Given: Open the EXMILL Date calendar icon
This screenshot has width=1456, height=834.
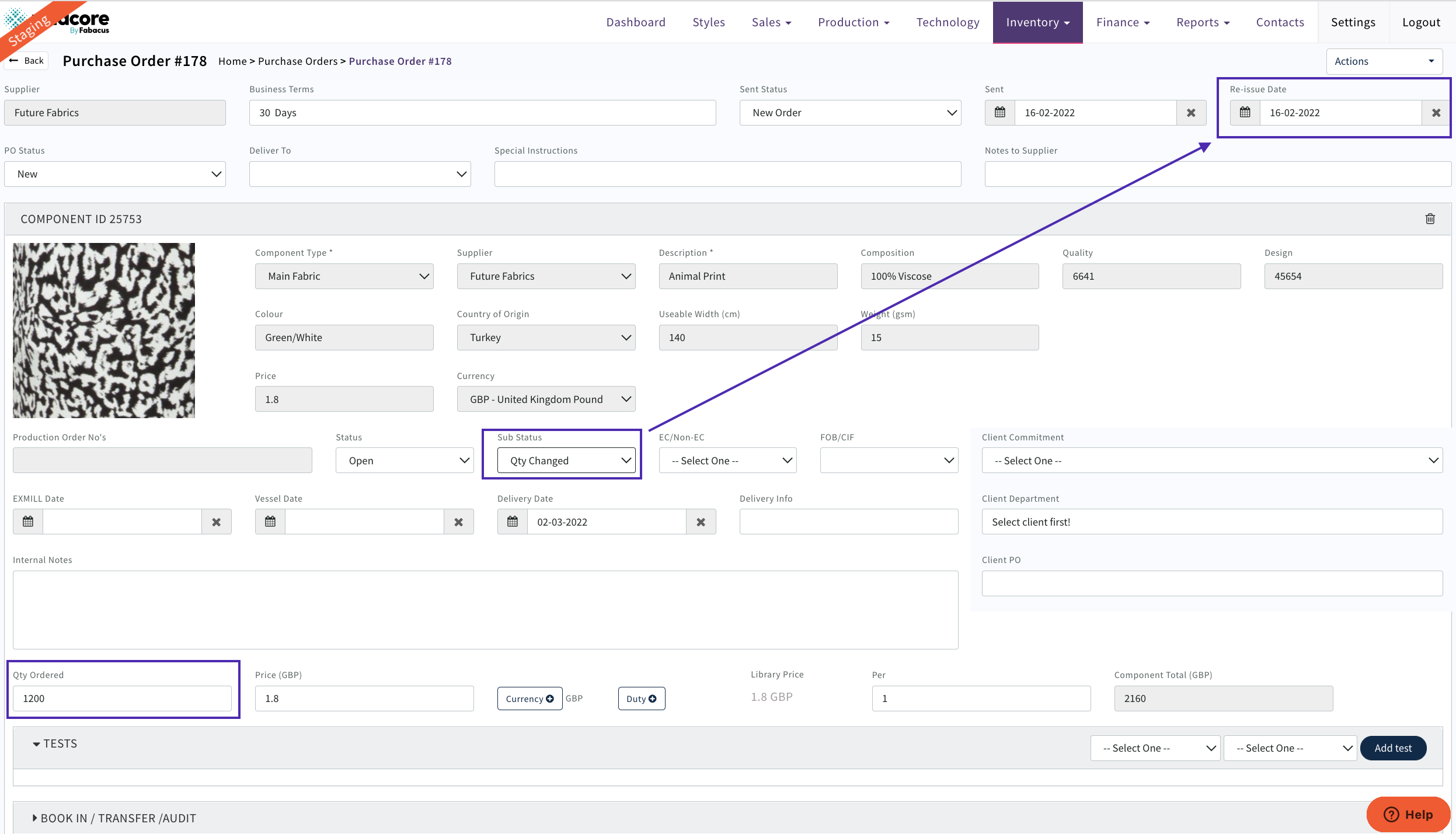Looking at the screenshot, I should point(28,522).
